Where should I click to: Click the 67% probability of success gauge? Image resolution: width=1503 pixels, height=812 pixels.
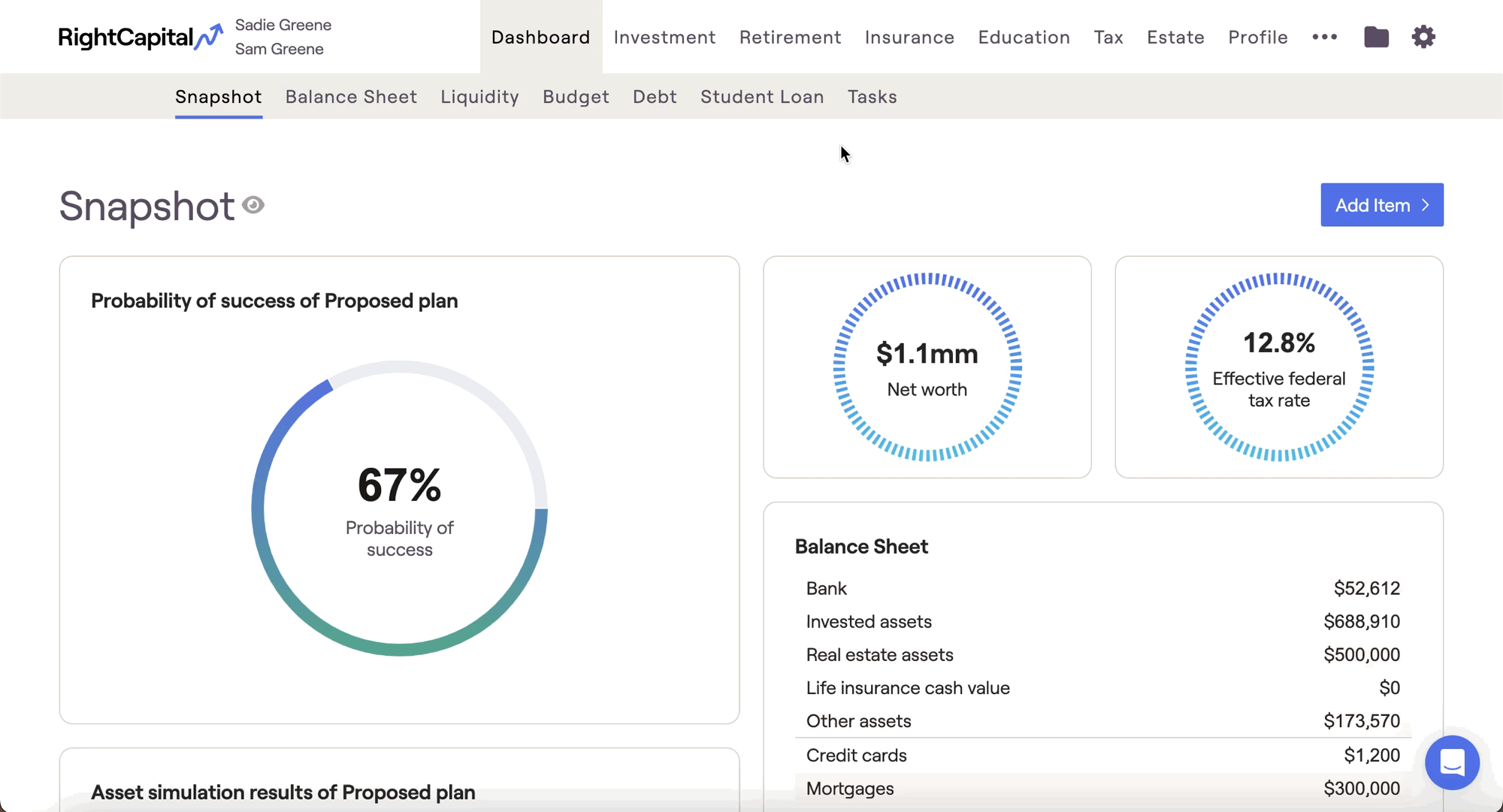[400, 509]
